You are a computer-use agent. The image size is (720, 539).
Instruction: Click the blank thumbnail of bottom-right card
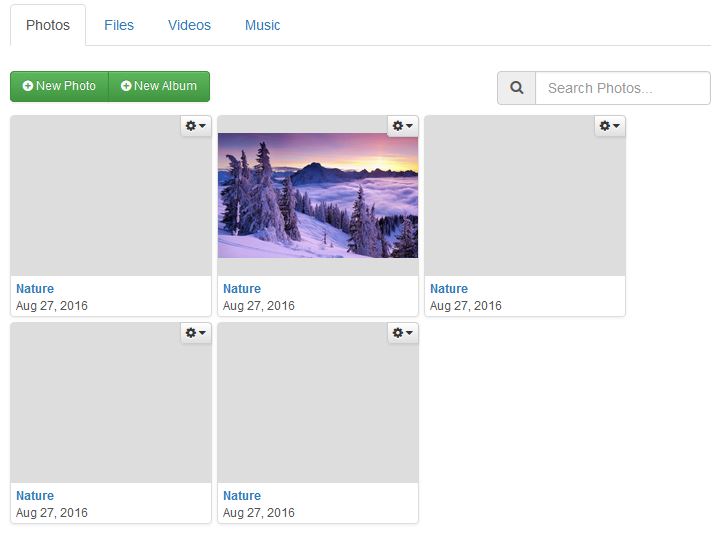pyautogui.click(x=318, y=403)
